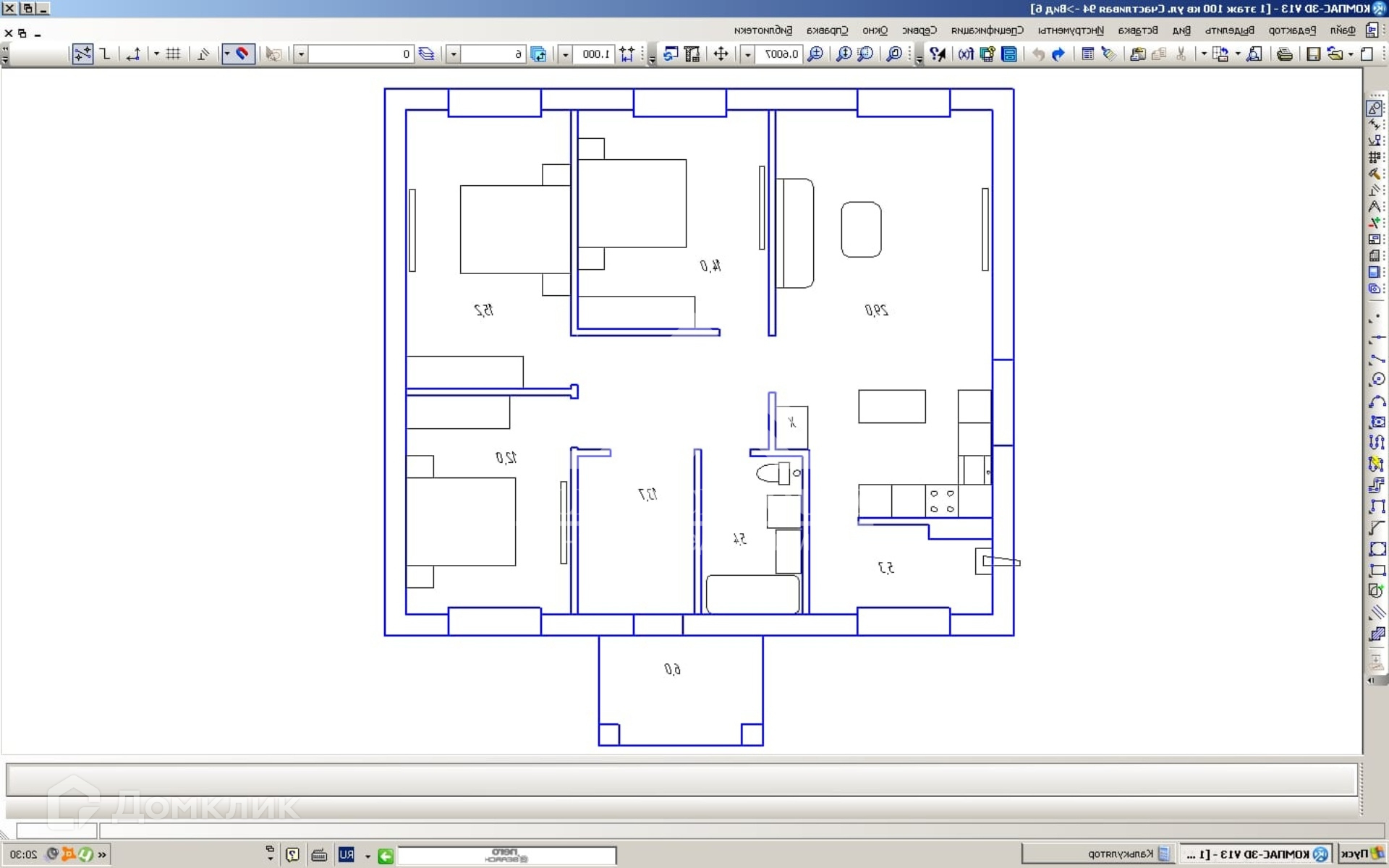Select the Pan (move view) tool
Screen dimensions: 1389x868
point(721,54)
